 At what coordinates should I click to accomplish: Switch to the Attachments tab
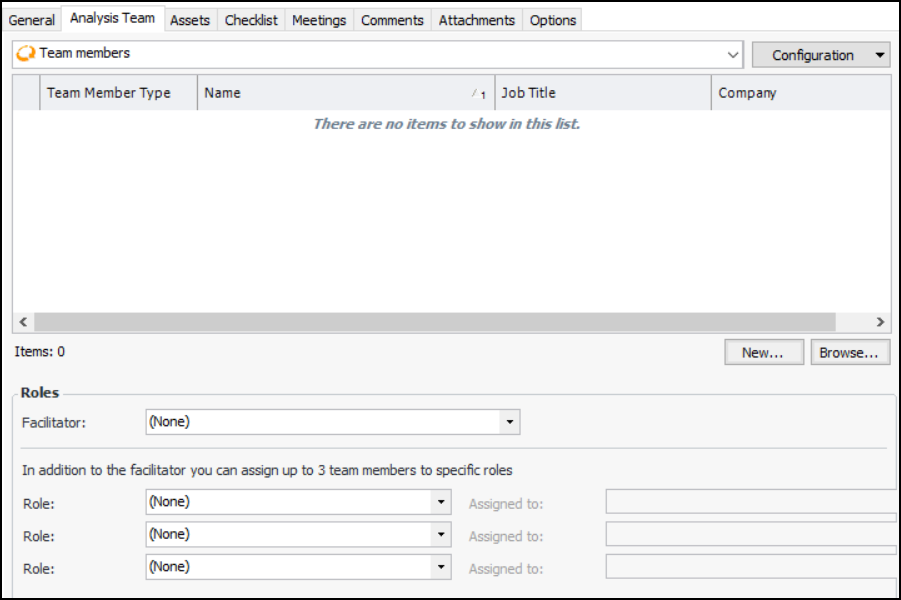click(477, 20)
